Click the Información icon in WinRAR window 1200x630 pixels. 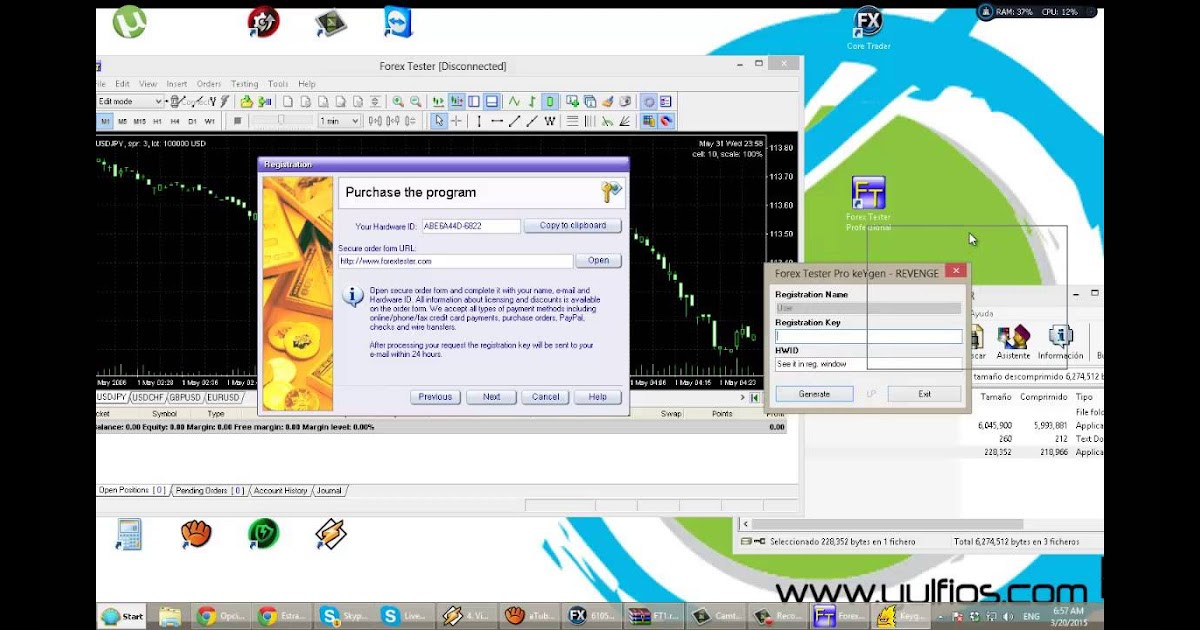click(x=1059, y=343)
